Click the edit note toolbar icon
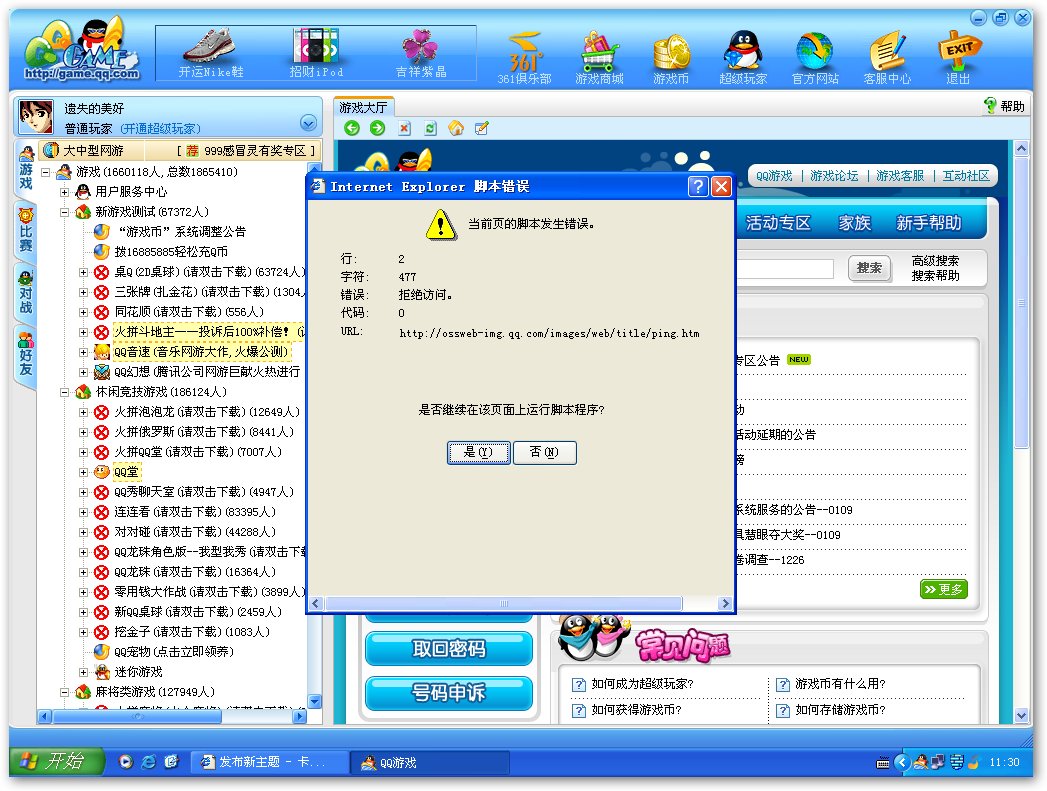Image resolution: width=1047 pixels, height=791 pixels. click(481, 128)
